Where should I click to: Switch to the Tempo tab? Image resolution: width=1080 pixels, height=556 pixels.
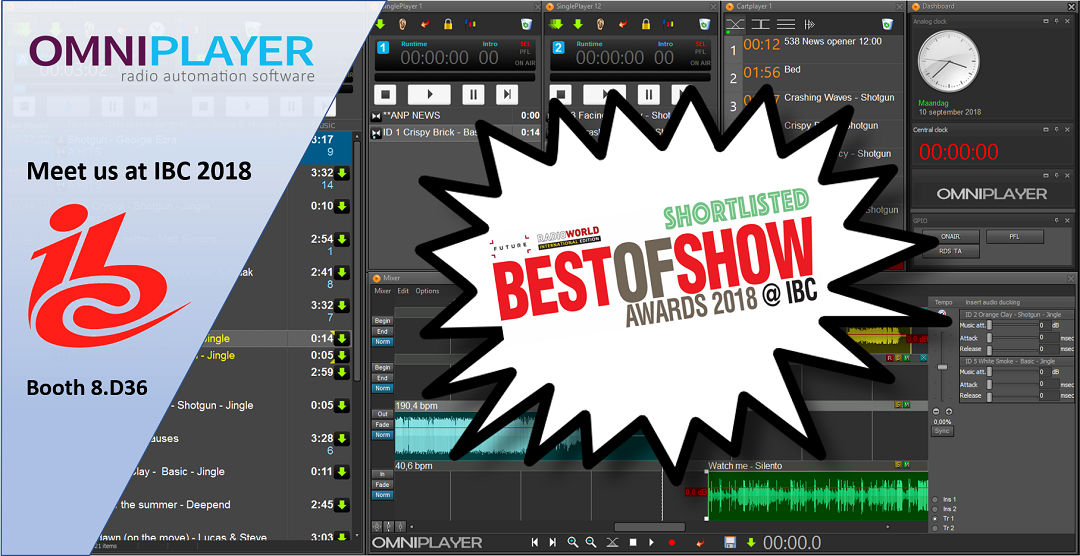tap(944, 302)
